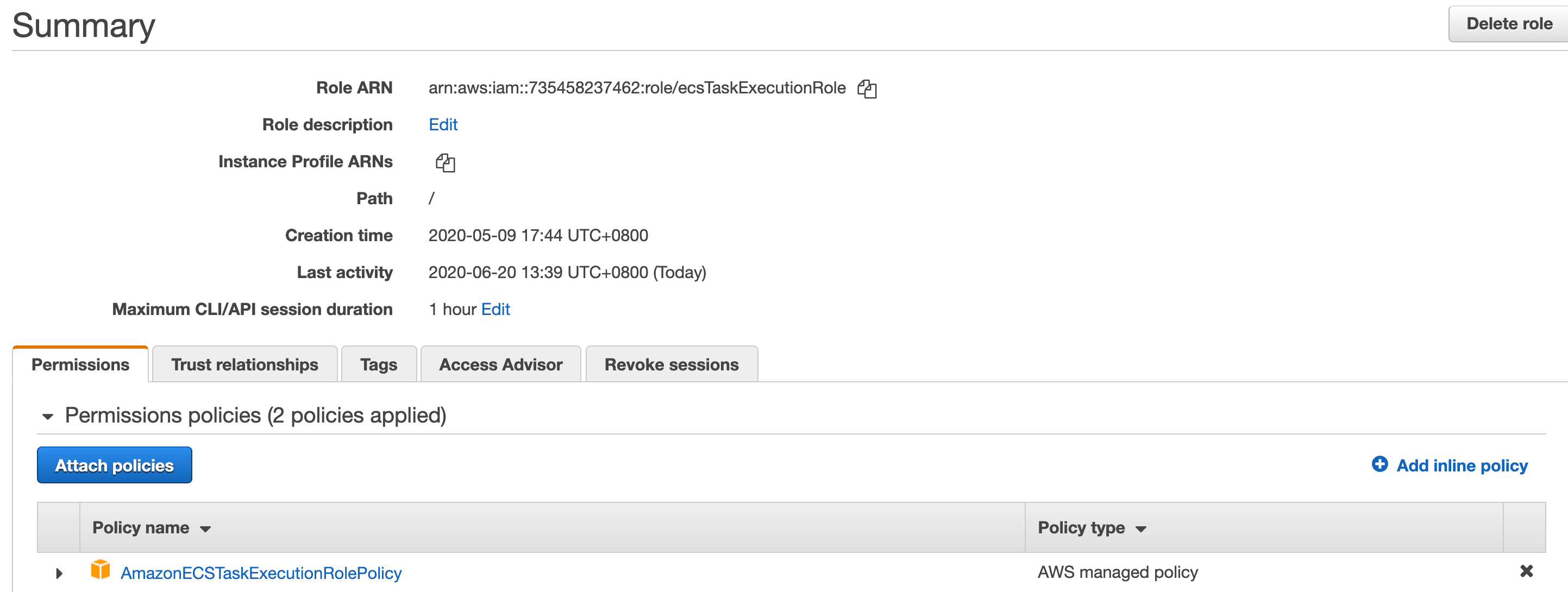Click the Add inline policy link

click(1462, 465)
